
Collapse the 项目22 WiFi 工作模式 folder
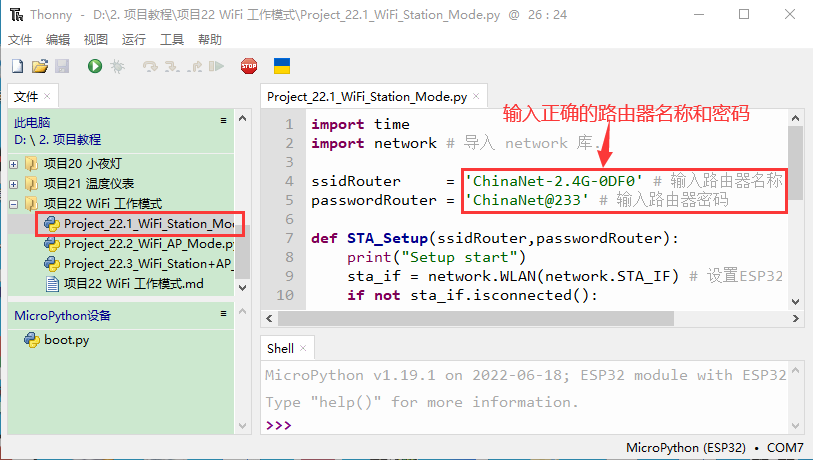(14, 204)
